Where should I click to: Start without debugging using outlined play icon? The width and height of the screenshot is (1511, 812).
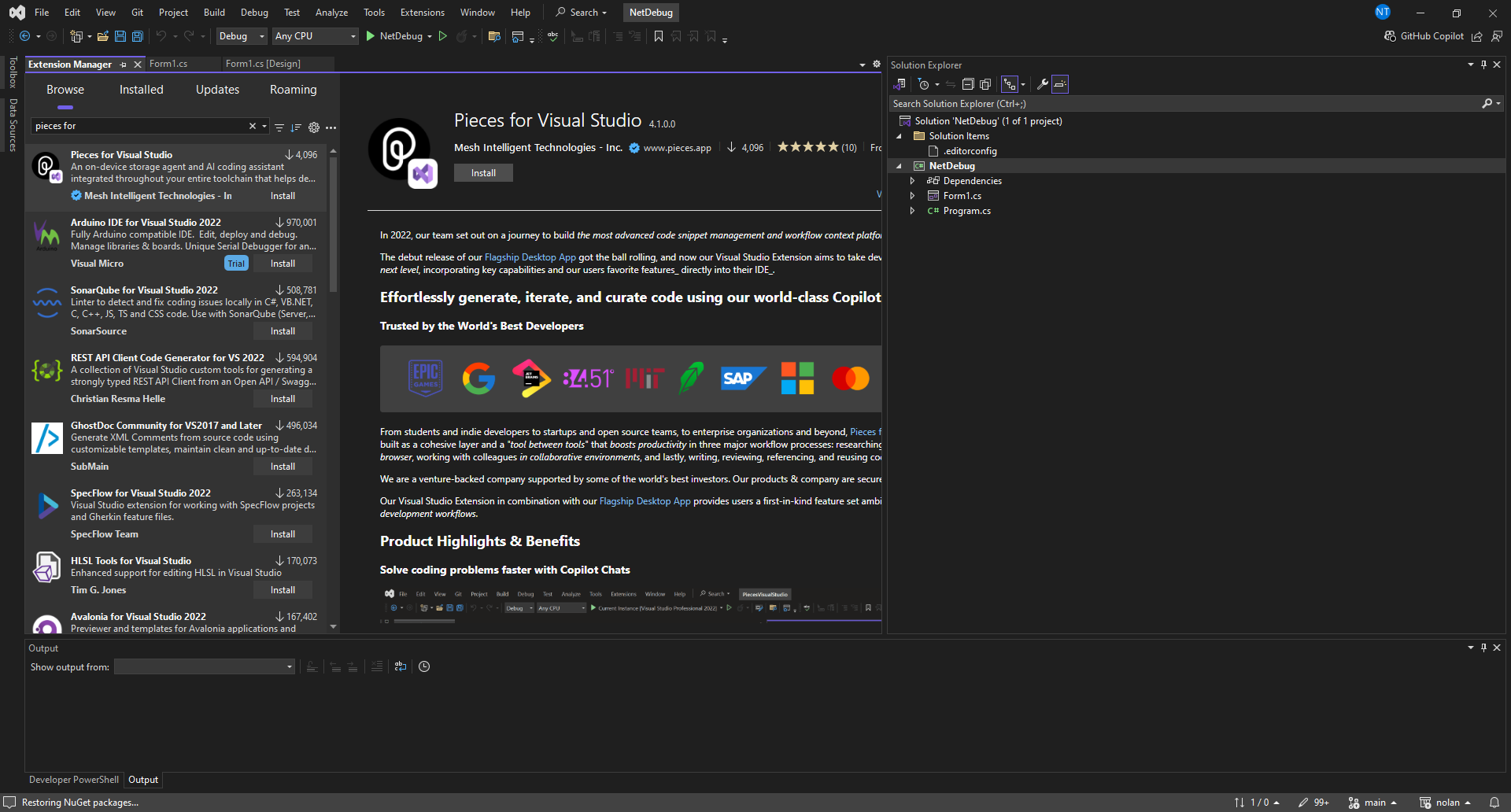[x=443, y=36]
